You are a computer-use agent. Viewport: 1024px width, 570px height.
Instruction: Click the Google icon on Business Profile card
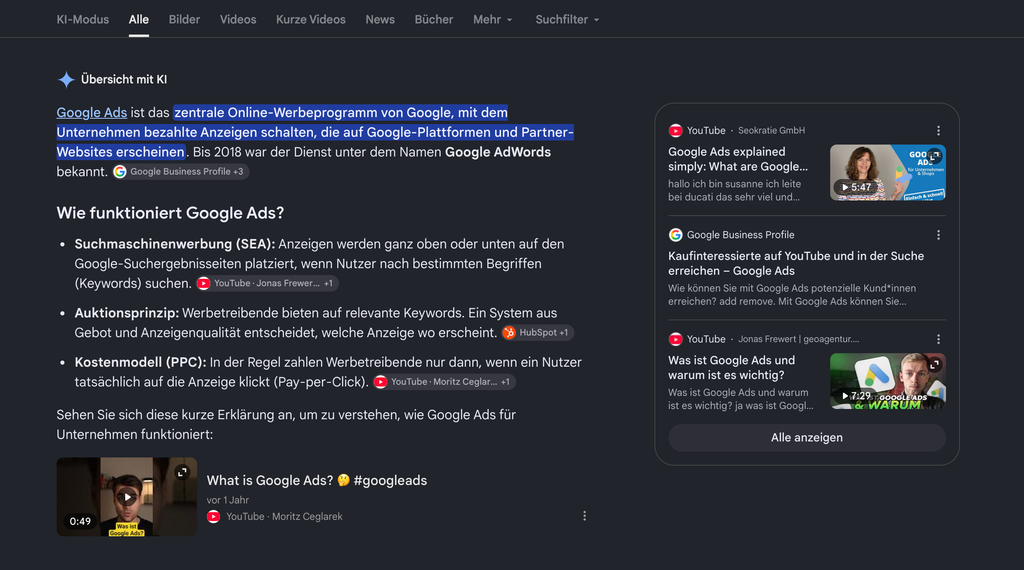pos(676,235)
